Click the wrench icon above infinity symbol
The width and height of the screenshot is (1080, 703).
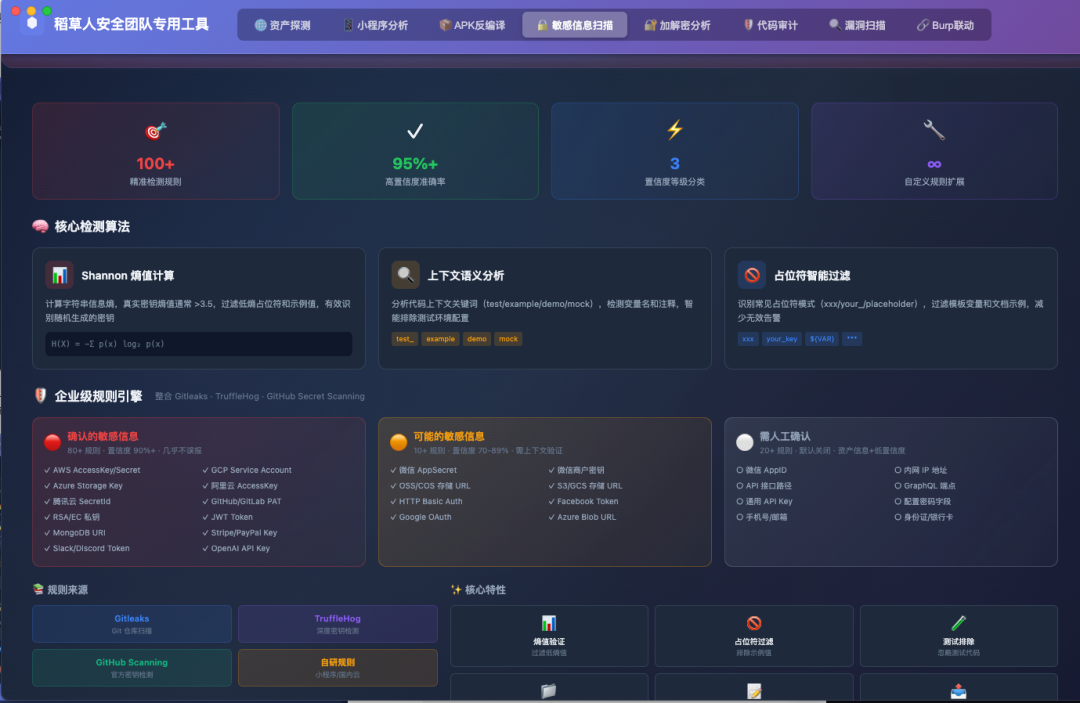click(x=934, y=129)
